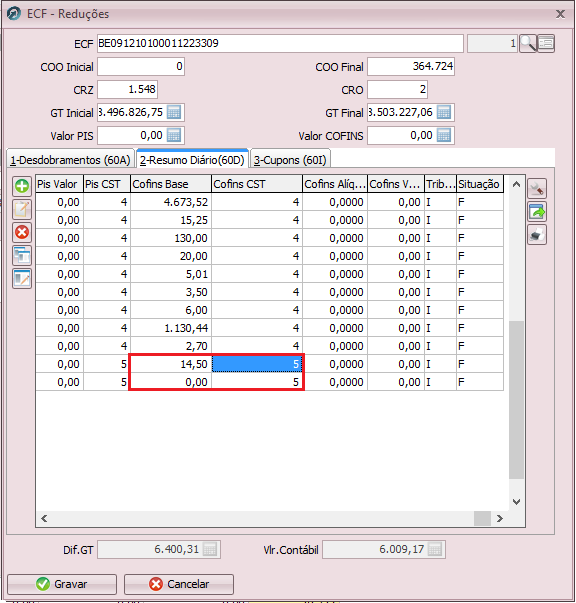Click the printer icon right of grid

(537, 235)
